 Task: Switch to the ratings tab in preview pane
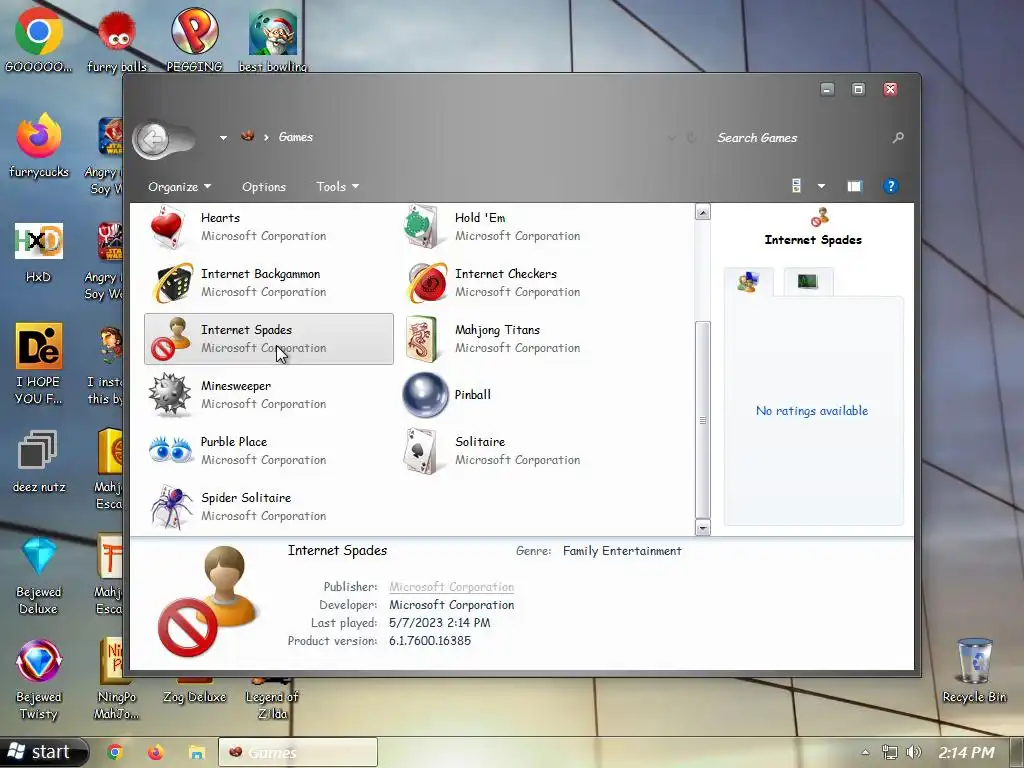pyautogui.click(x=748, y=282)
